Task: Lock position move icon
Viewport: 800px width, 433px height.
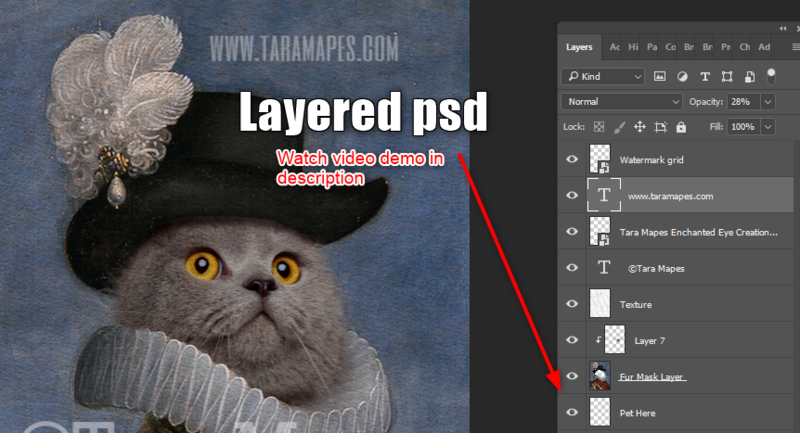Action: point(640,126)
